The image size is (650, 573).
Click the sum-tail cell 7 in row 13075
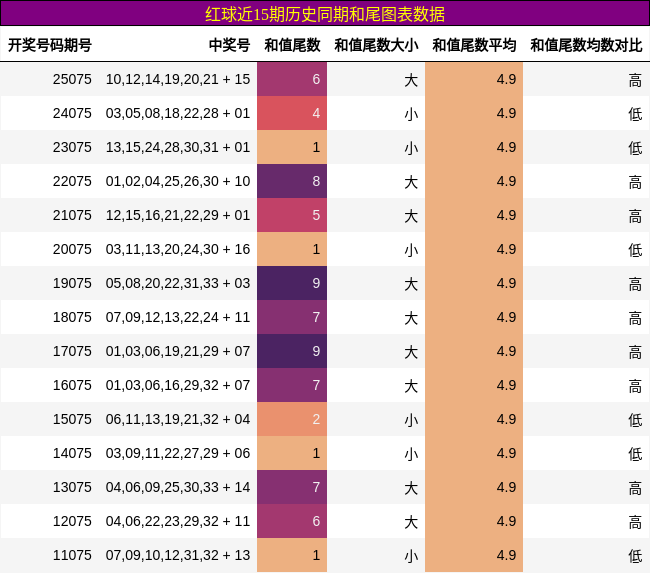292,487
